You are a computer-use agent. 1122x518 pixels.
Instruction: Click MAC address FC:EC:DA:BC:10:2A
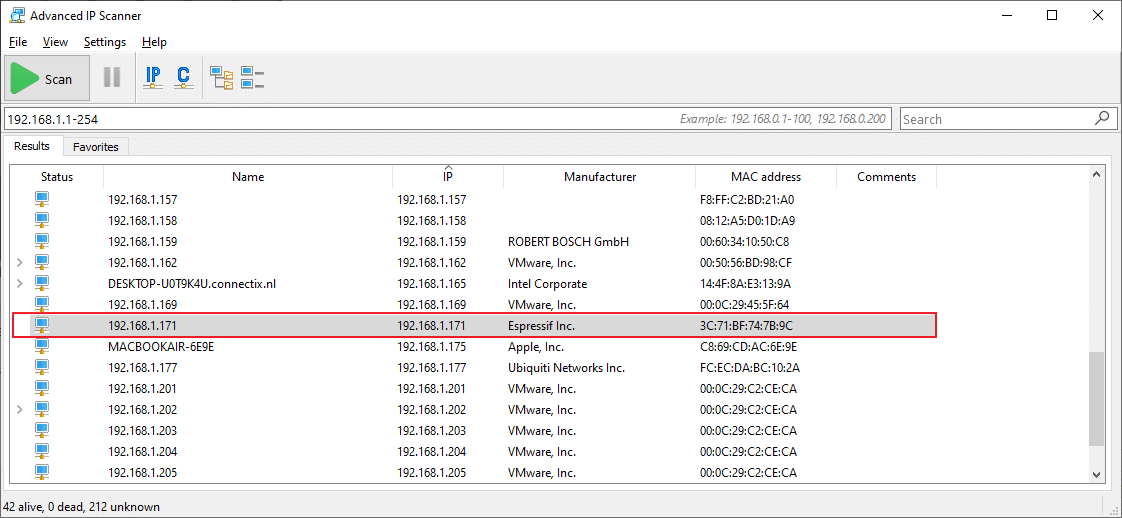[x=749, y=368]
